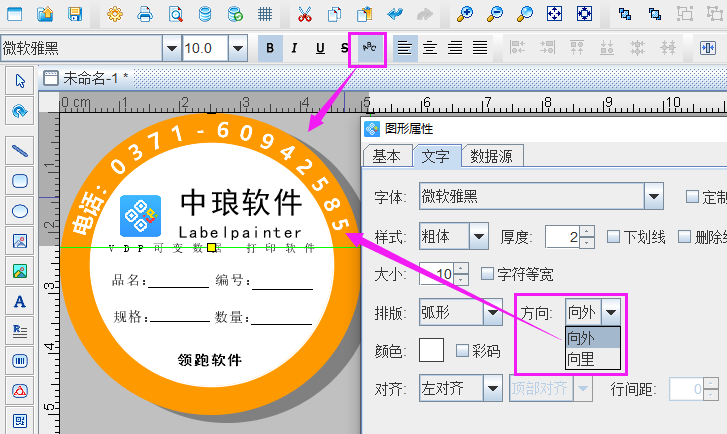Switch to the 文字 tab
This screenshot has width=727, height=434.
[x=436, y=156]
